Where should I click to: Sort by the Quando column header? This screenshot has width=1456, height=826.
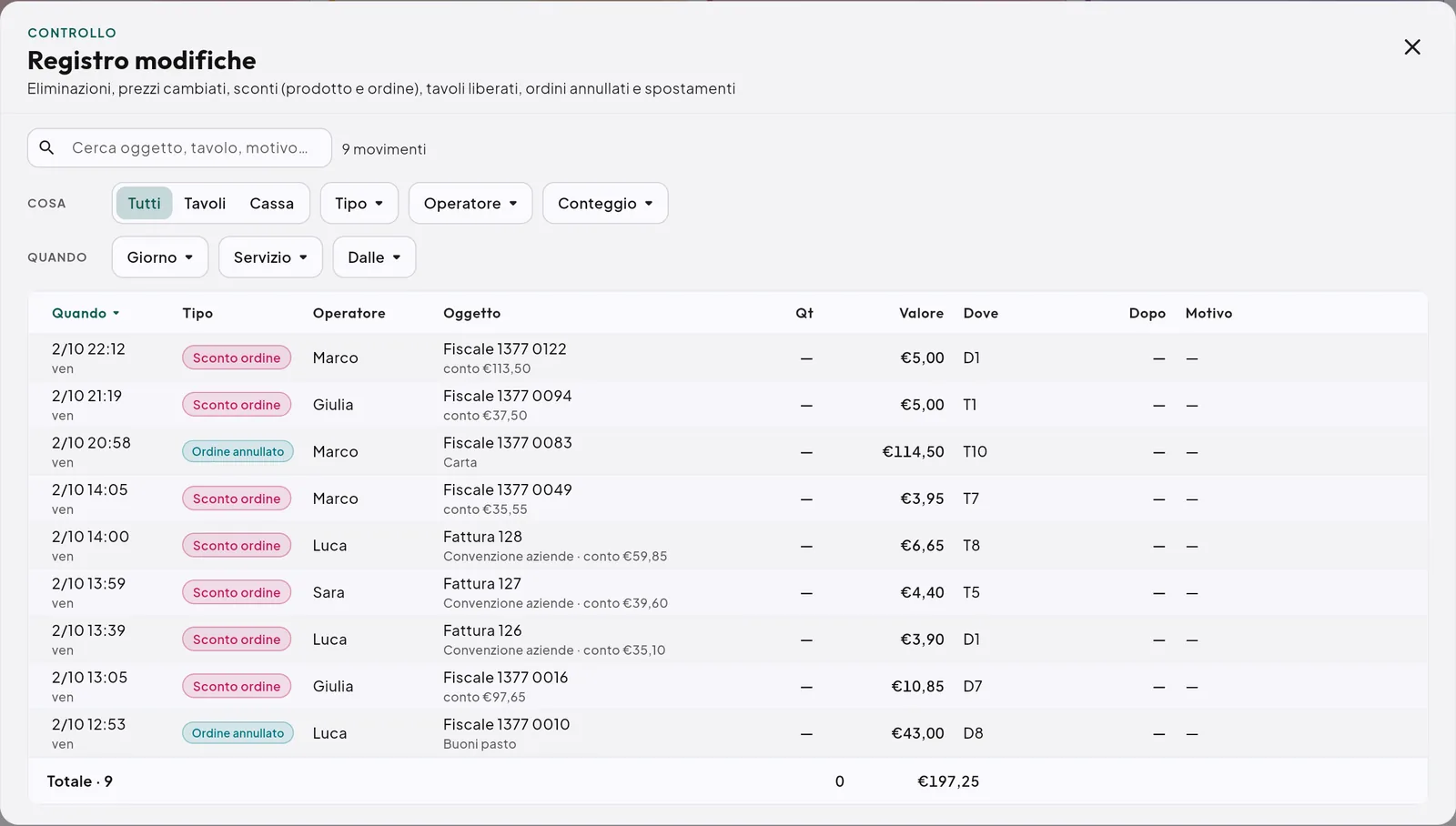pyautogui.click(x=86, y=313)
